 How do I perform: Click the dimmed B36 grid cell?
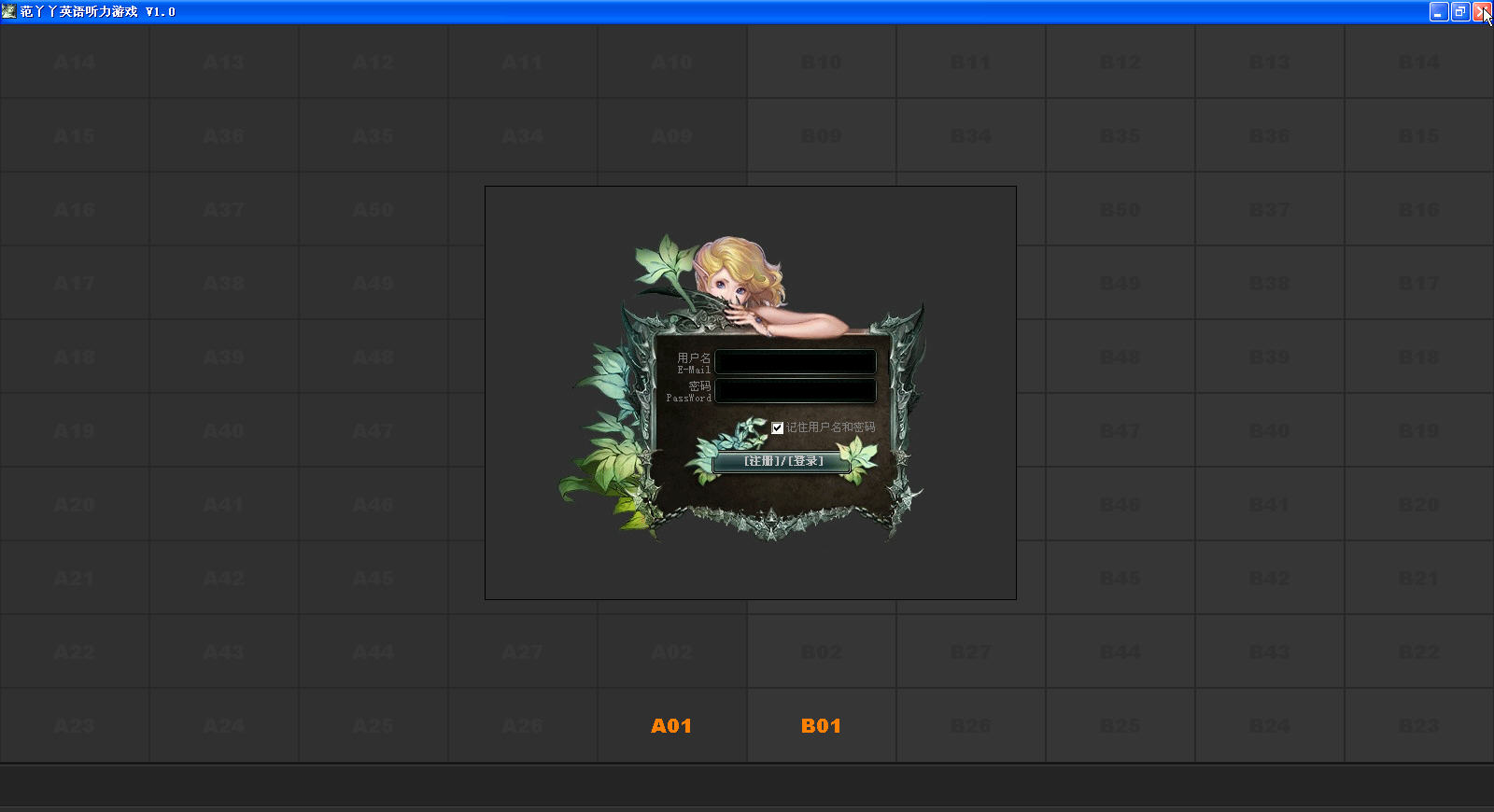point(1270,135)
